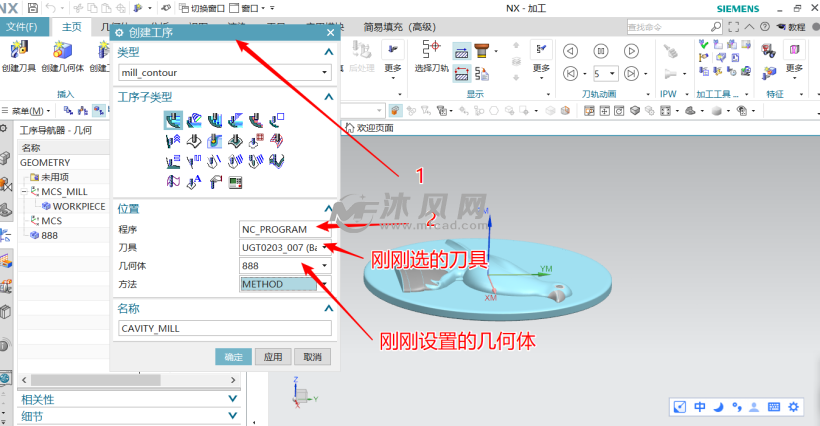The width and height of the screenshot is (820, 426).
Task: Click the settings gear in IME bar
Action: coord(793,407)
